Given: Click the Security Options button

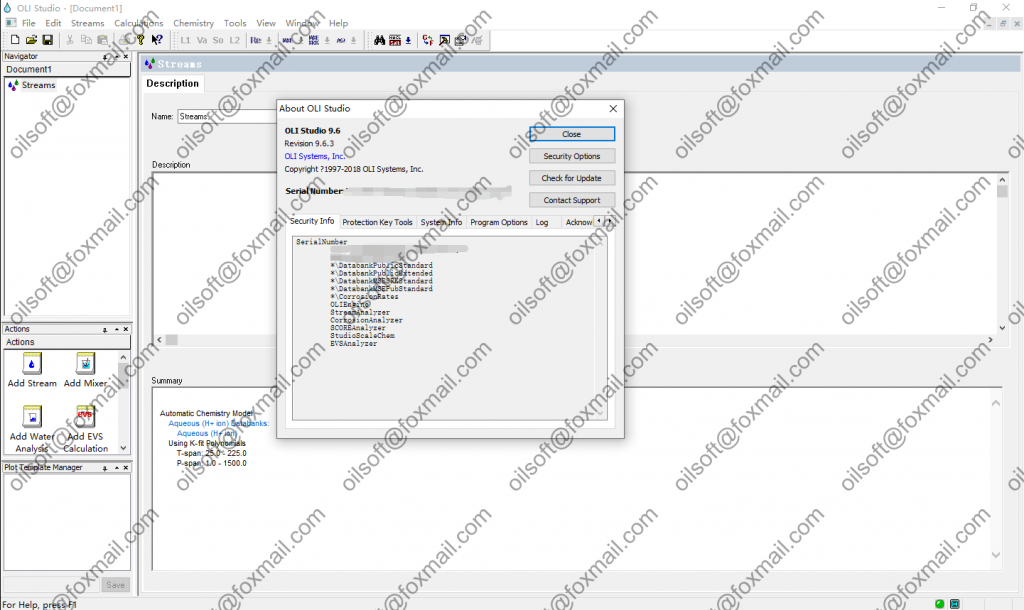Looking at the screenshot, I should point(571,156).
